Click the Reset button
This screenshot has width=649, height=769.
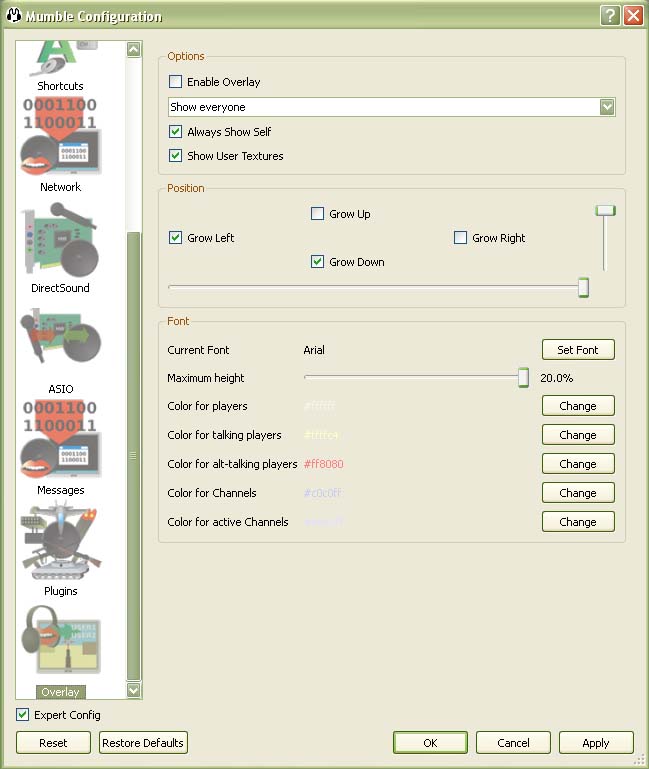[x=53, y=743]
